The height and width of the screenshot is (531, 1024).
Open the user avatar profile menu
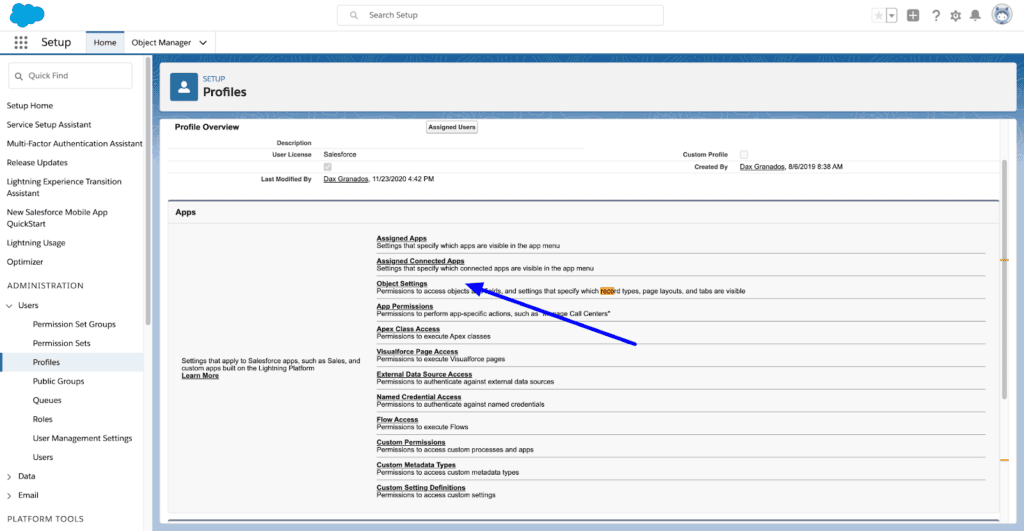pyautogui.click(x=1002, y=14)
